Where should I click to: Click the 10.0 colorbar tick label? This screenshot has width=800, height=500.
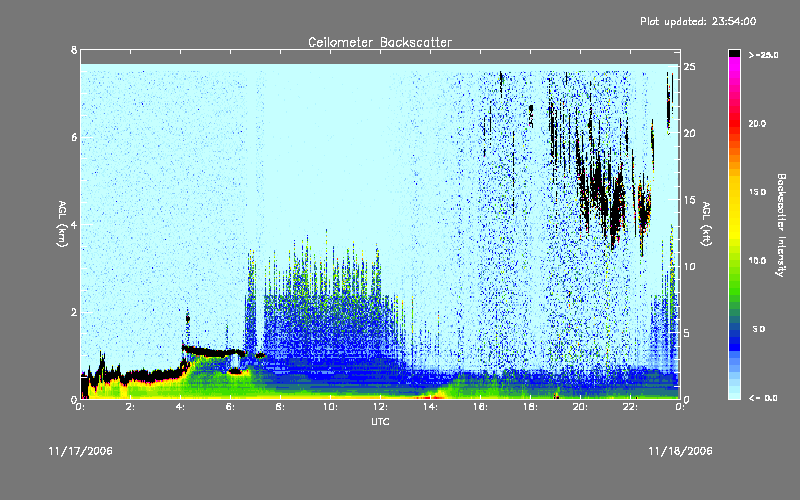pyautogui.click(x=757, y=261)
